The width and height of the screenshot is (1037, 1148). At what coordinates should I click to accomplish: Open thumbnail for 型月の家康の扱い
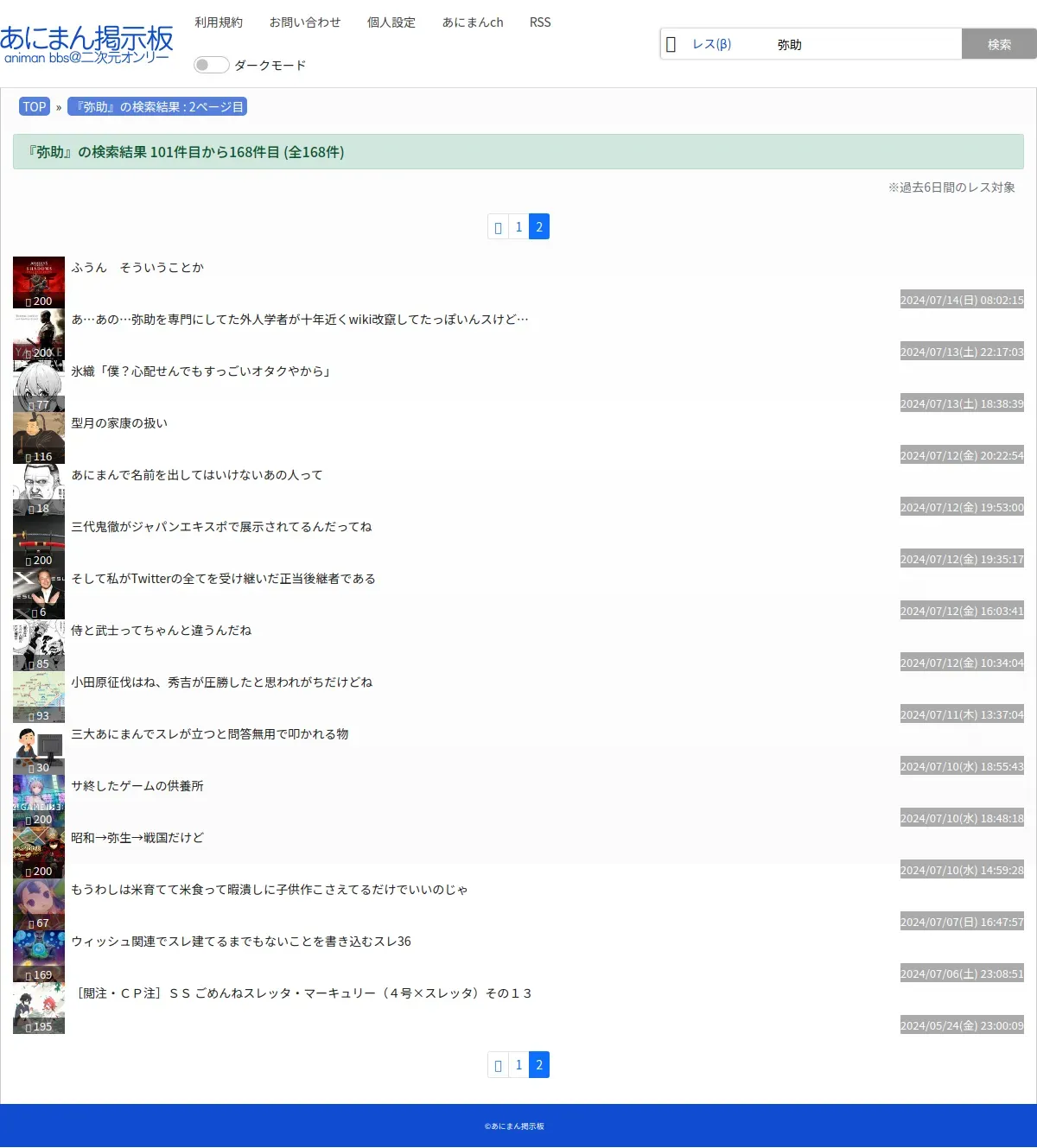(x=39, y=438)
